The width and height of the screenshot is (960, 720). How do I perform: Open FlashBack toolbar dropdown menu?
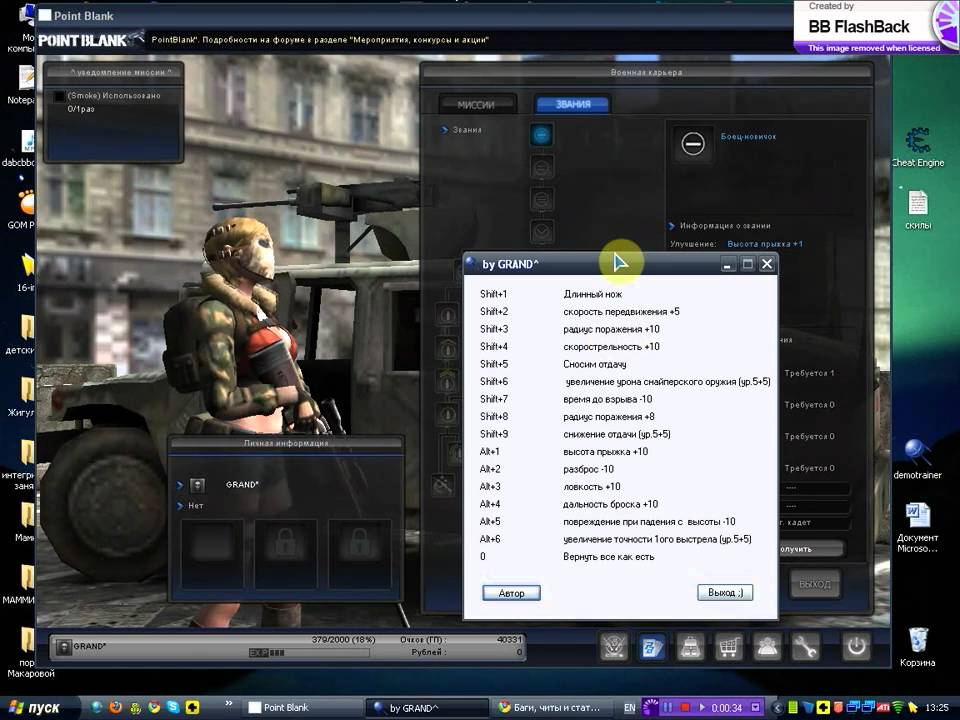[756, 708]
